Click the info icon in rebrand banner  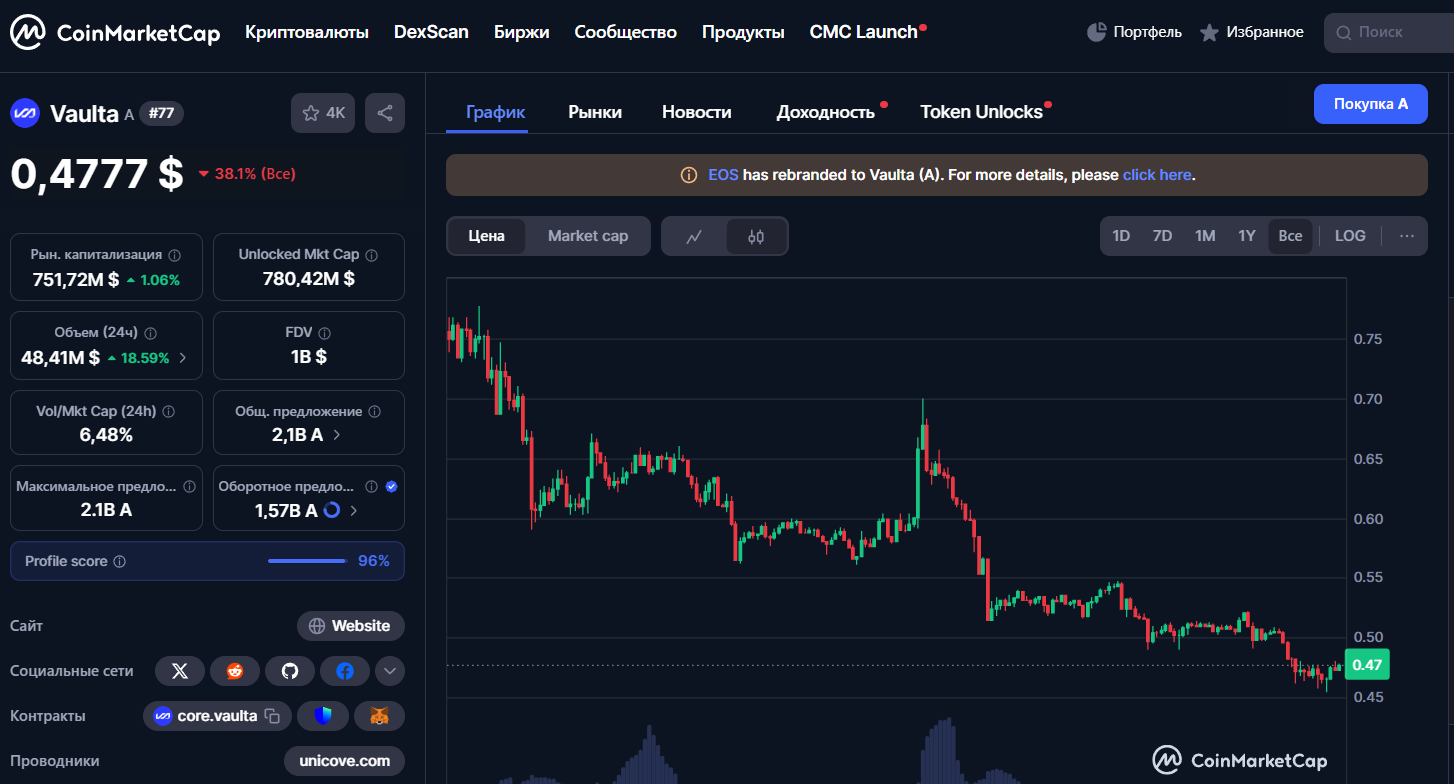pos(689,175)
